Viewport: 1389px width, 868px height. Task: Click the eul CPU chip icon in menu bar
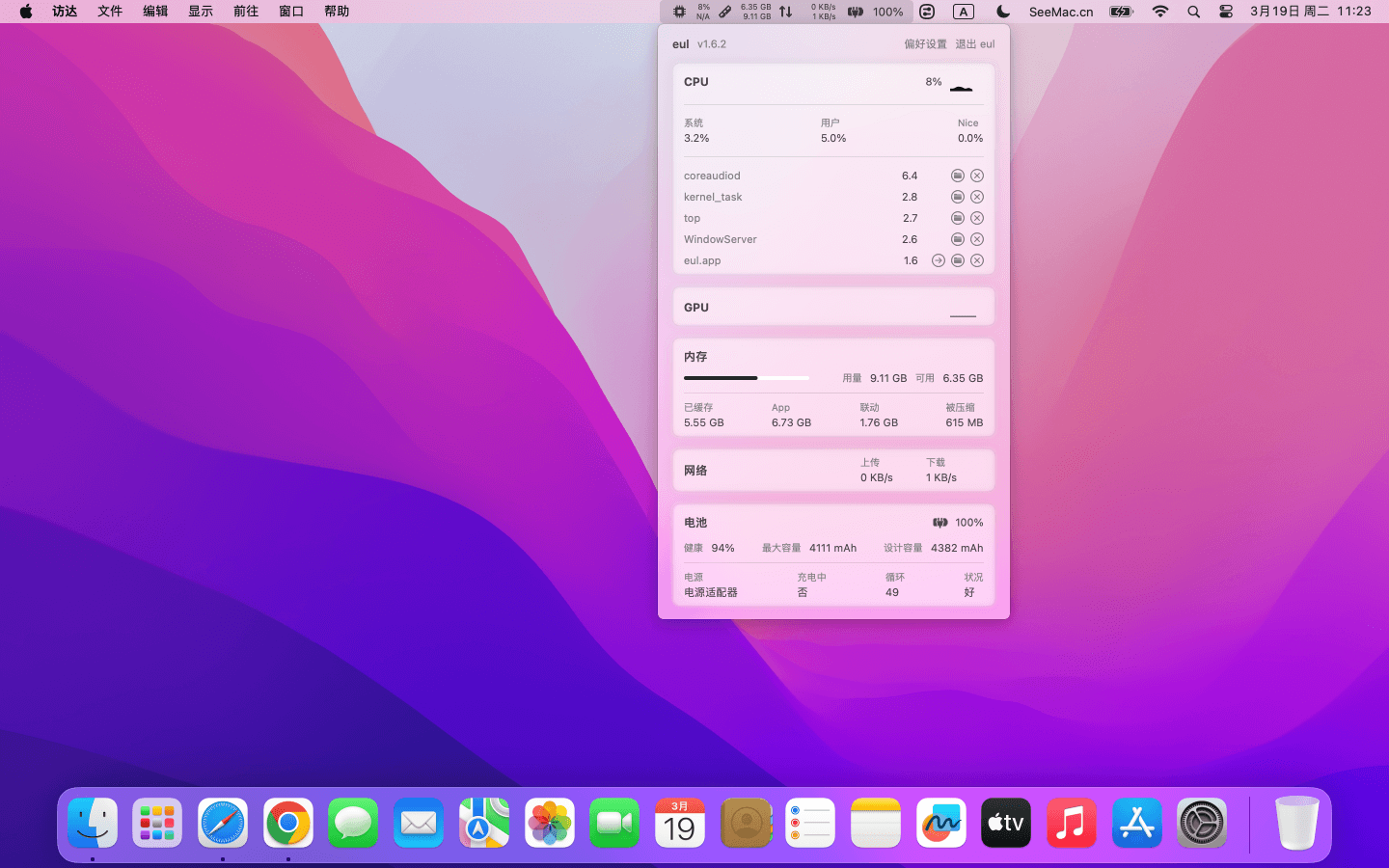coord(679,12)
